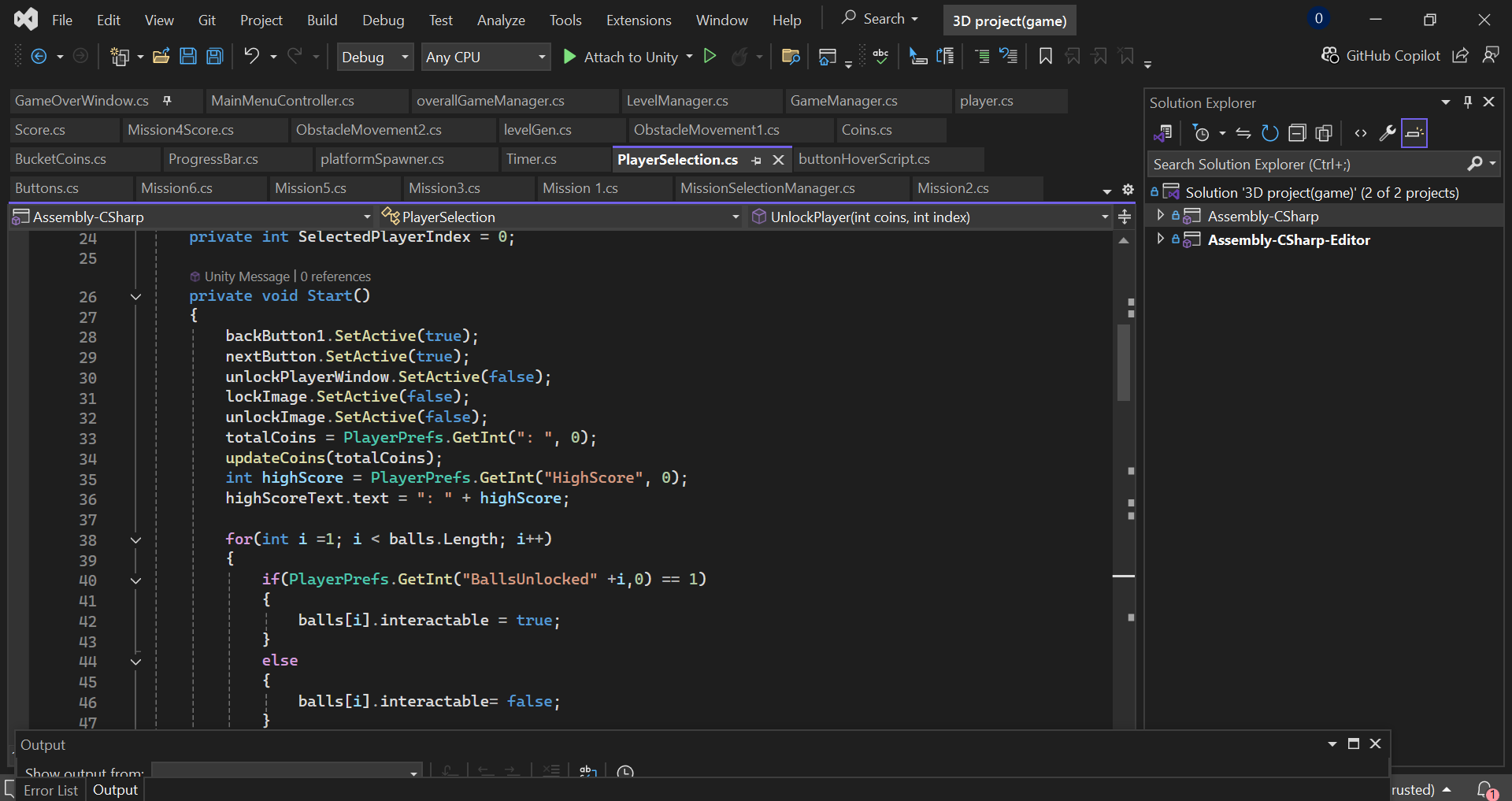This screenshot has width=1512, height=801.
Task: Open the Debug configuration dropdown
Action: point(375,57)
